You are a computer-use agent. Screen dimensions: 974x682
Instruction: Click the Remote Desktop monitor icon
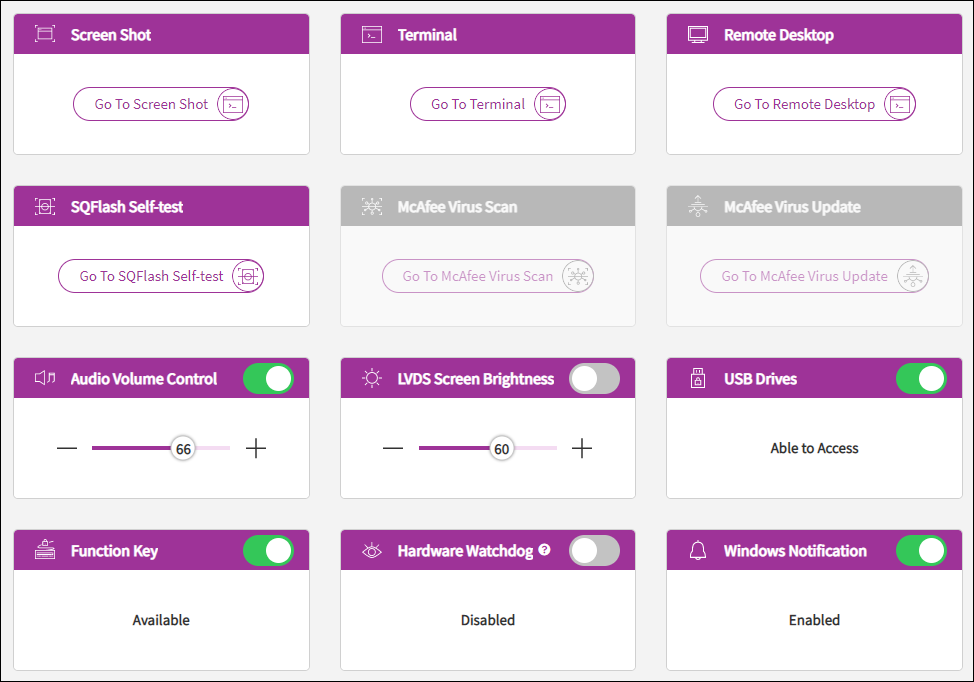(x=698, y=35)
